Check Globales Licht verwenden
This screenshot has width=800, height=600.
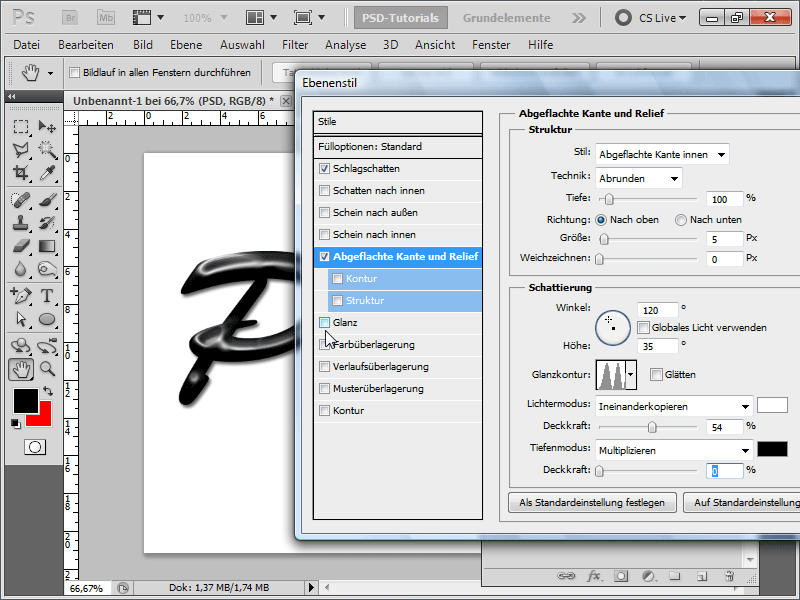644,328
